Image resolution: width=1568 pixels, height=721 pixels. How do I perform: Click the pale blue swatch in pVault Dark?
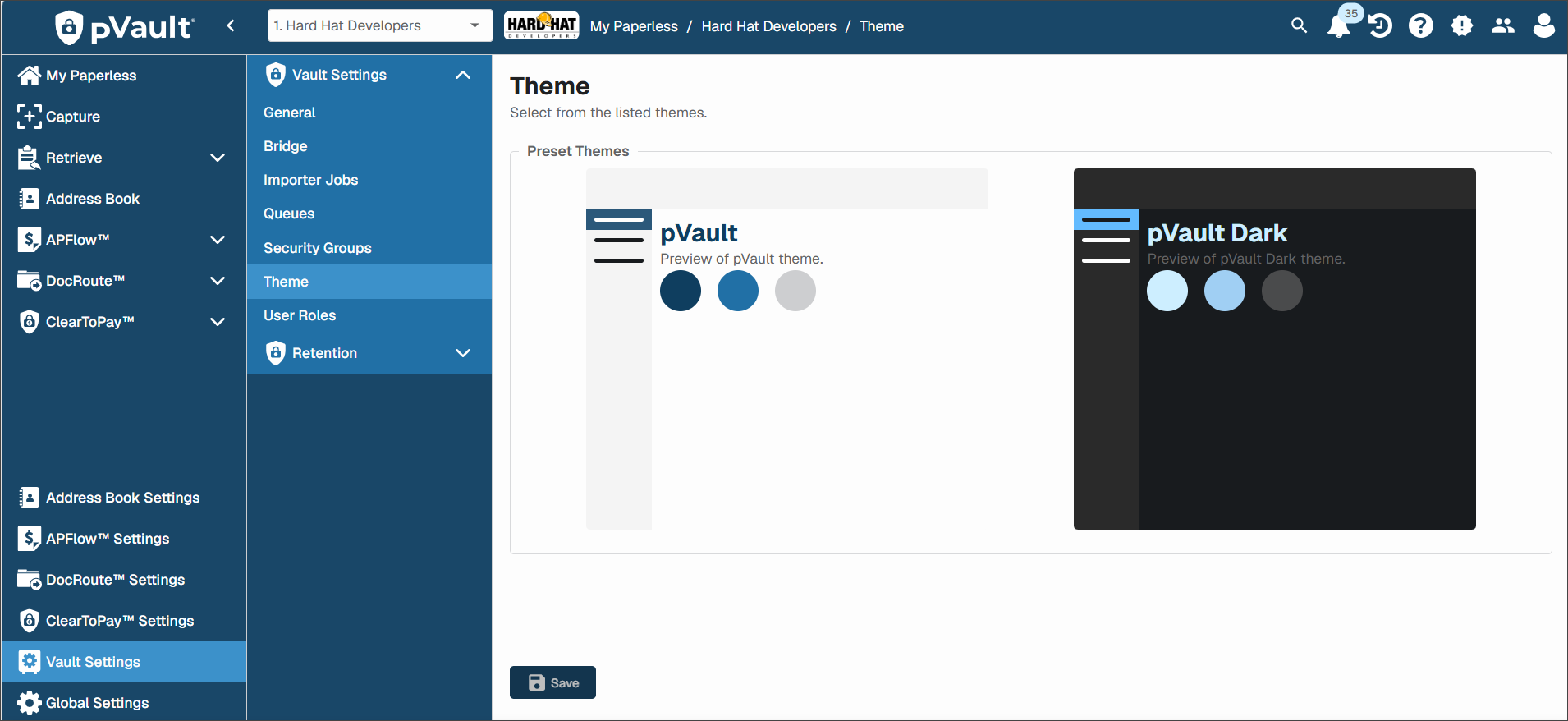[x=1167, y=291]
